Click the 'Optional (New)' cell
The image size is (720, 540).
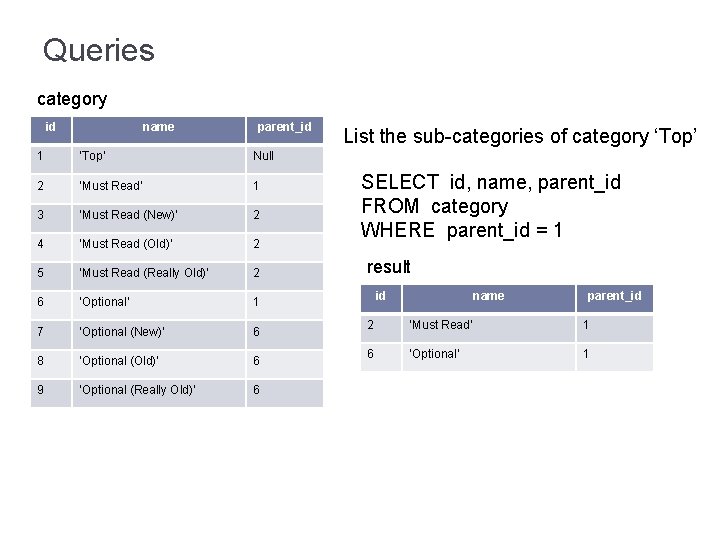[122, 331]
